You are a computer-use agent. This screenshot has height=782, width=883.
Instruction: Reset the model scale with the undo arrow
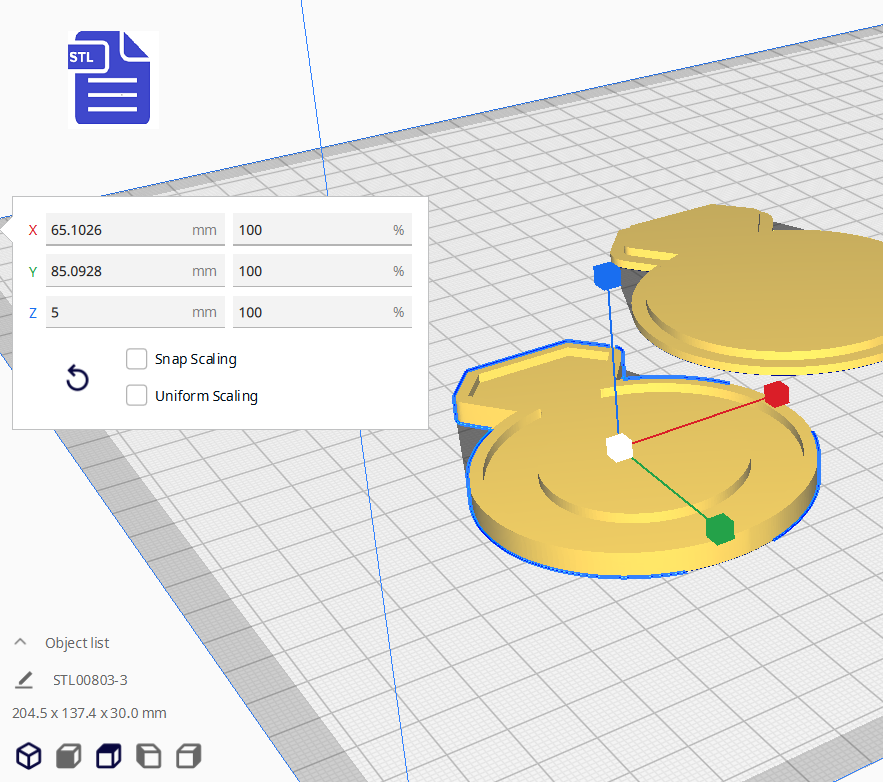pyautogui.click(x=77, y=378)
